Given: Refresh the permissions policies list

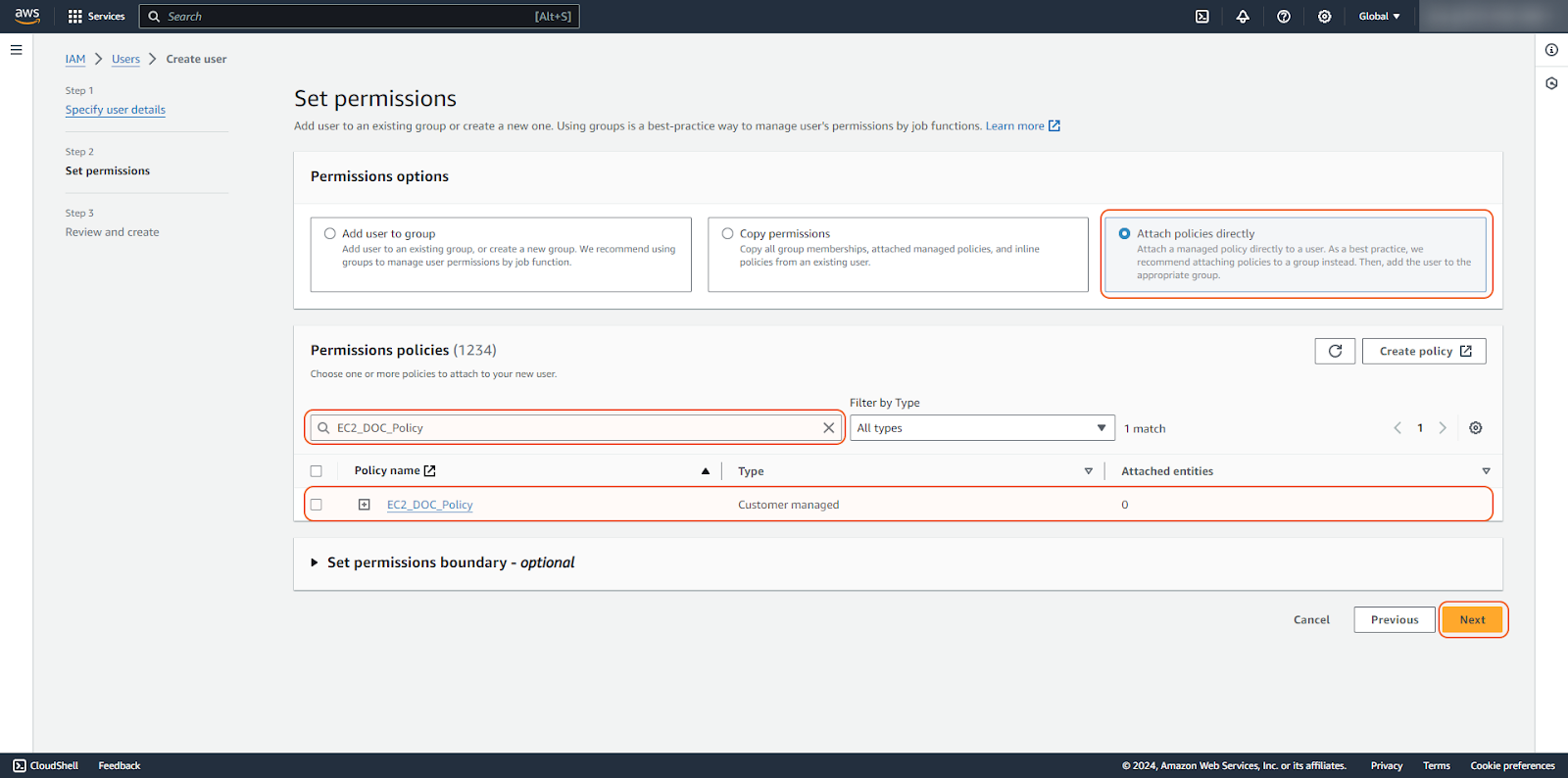Looking at the screenshot, I should [x=1335, y=351].
